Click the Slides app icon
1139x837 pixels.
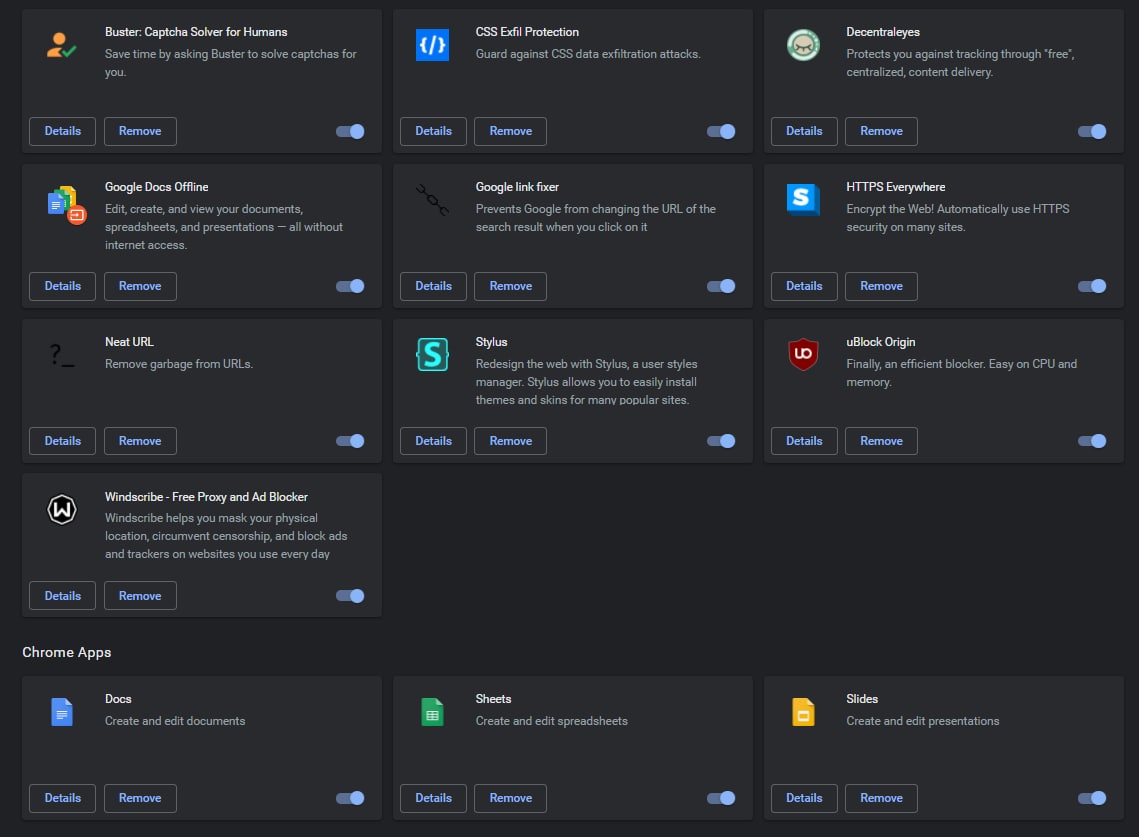pos(803,712)
